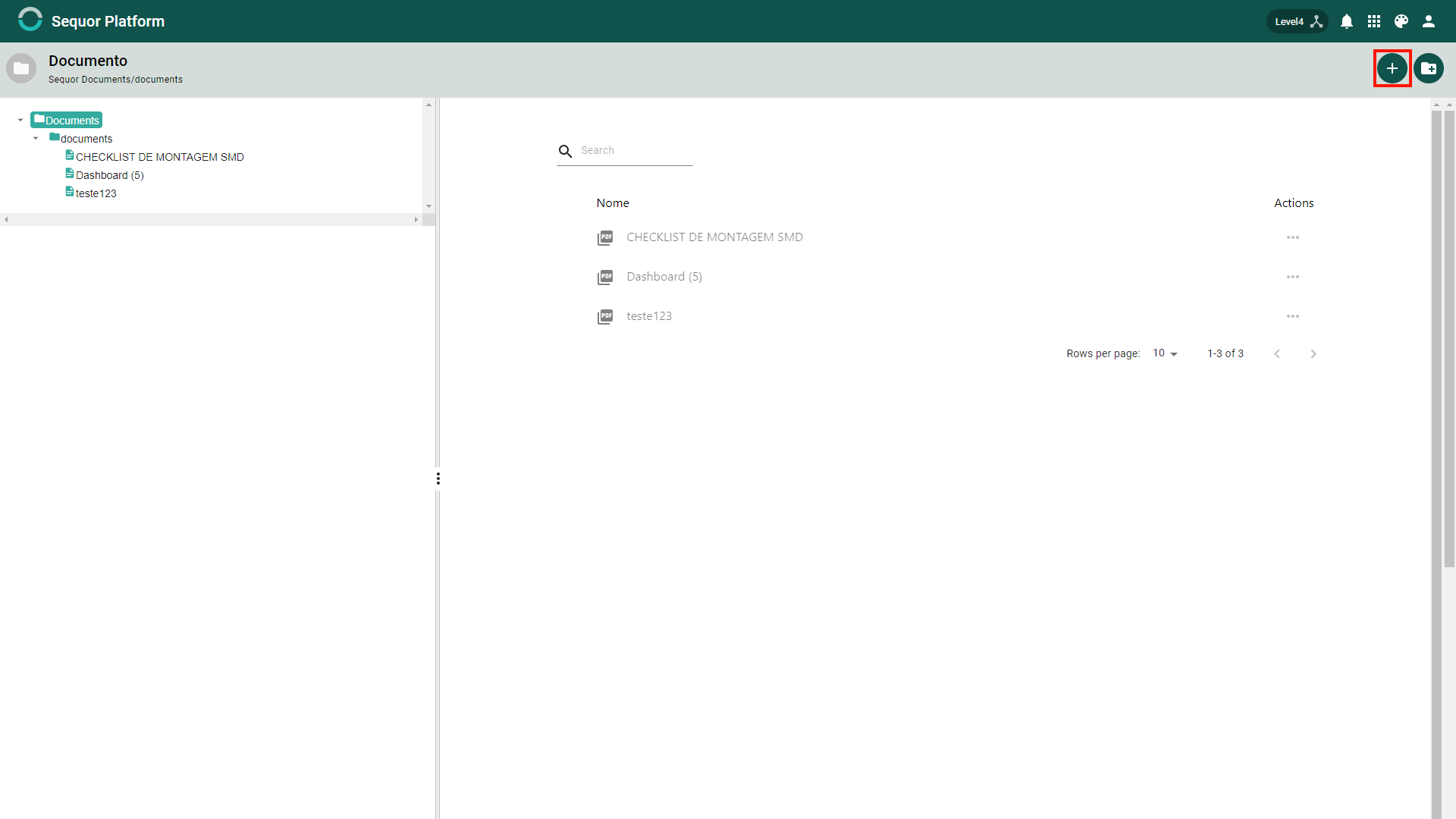Click the panel splitter handle dots

[438, 479]
